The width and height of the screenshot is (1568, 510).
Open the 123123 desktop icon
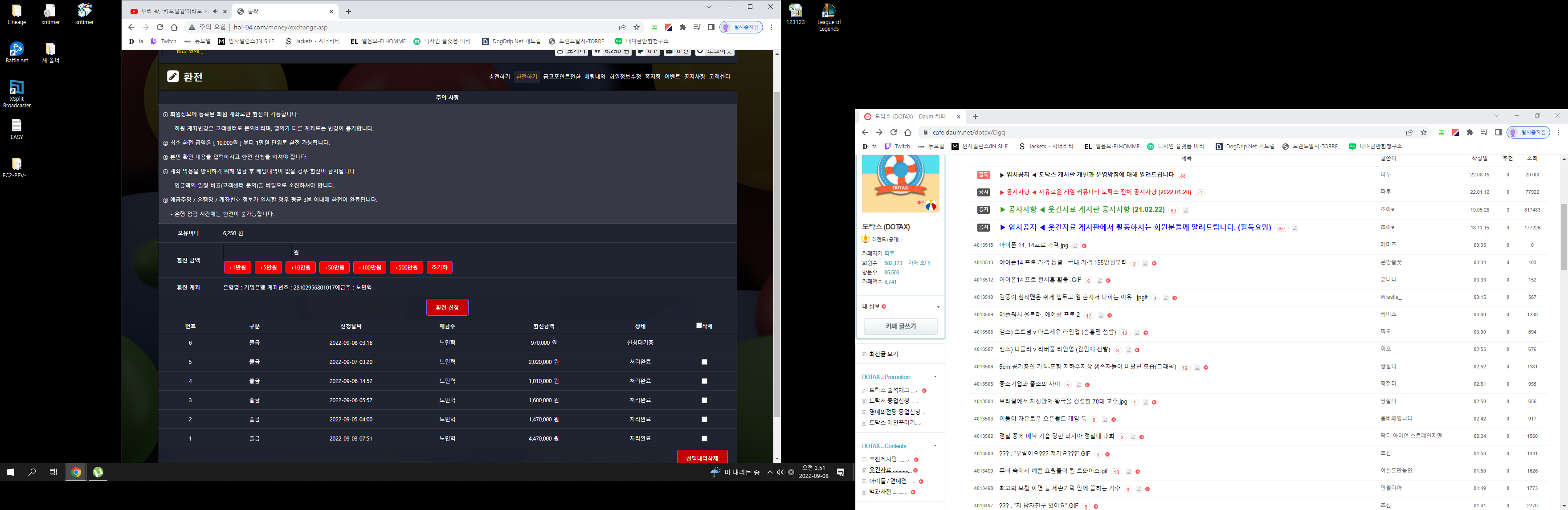[x=796, y=15]
